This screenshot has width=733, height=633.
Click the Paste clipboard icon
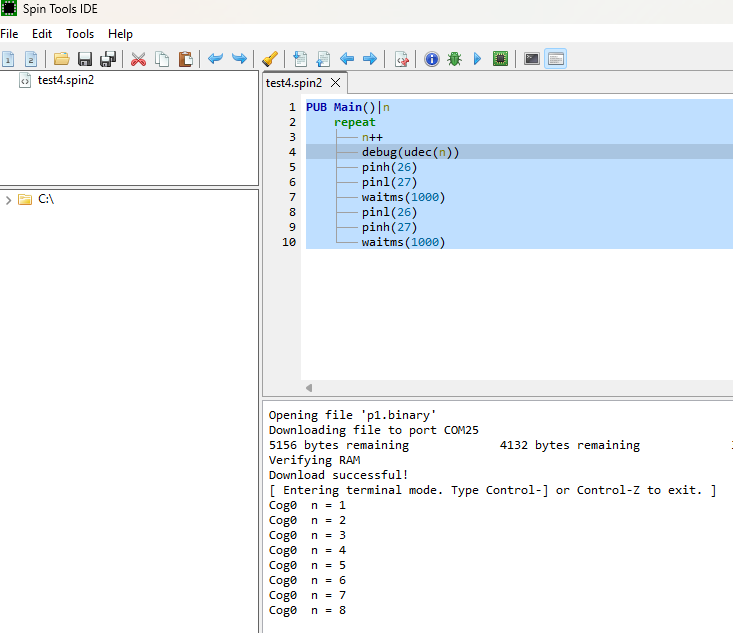[x=185, y=59]
